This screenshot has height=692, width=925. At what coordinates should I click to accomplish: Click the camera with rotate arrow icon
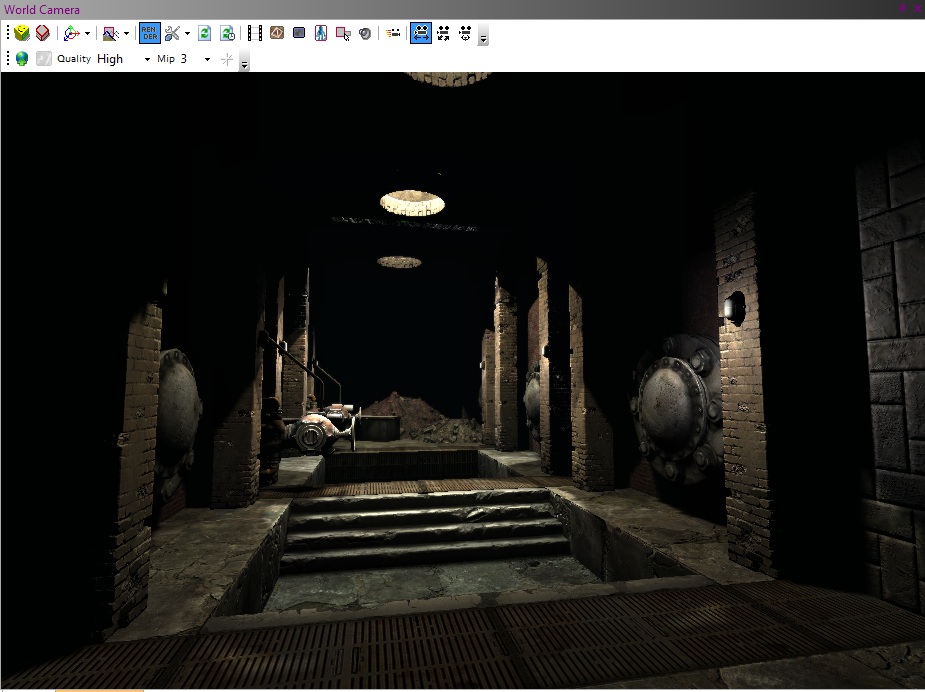click(465, 33)
